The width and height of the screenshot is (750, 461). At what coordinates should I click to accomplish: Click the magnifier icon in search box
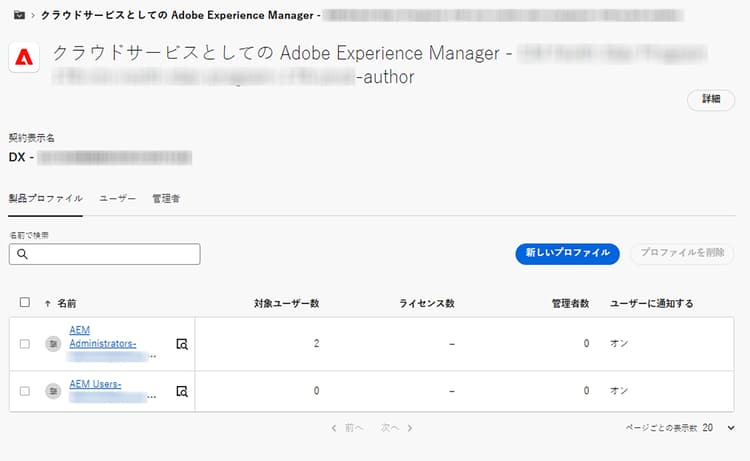pyautogui.click(x=21, y=255)
